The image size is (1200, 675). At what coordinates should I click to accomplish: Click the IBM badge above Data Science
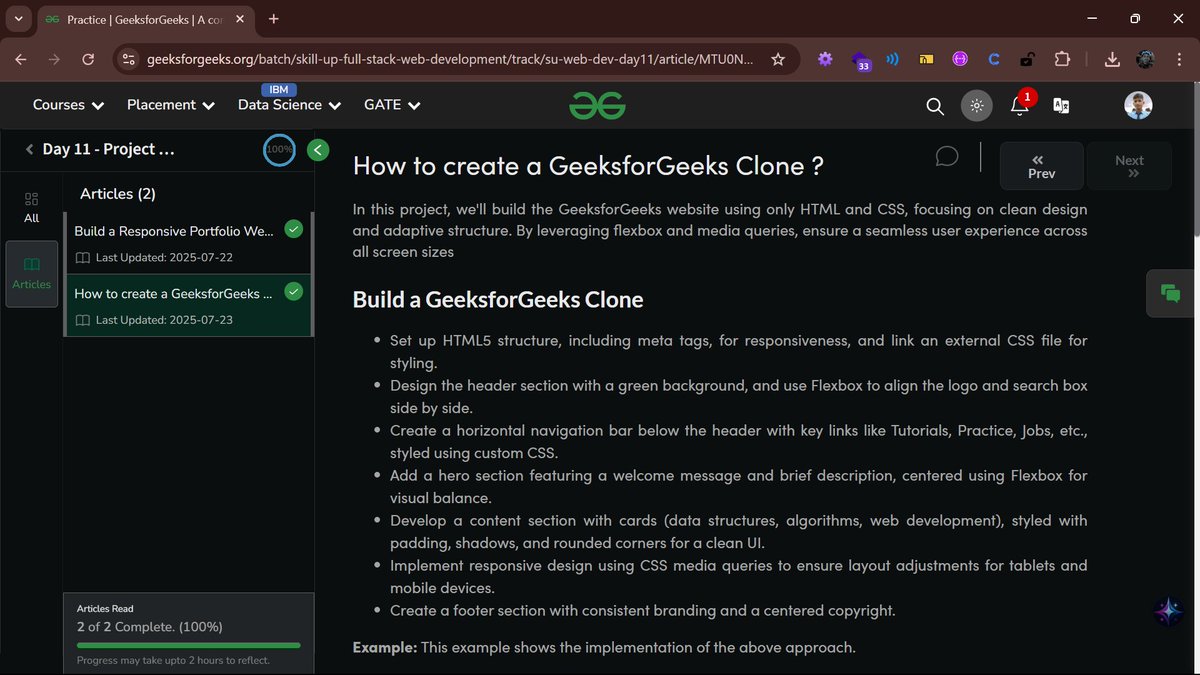(x=279, y=89)
